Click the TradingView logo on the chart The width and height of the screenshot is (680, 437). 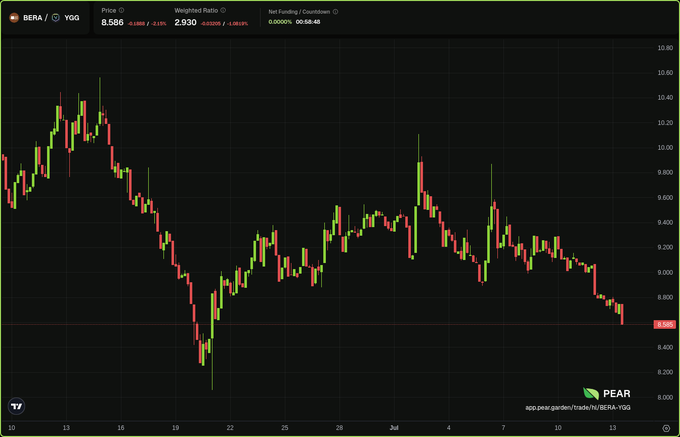[16, 406]
